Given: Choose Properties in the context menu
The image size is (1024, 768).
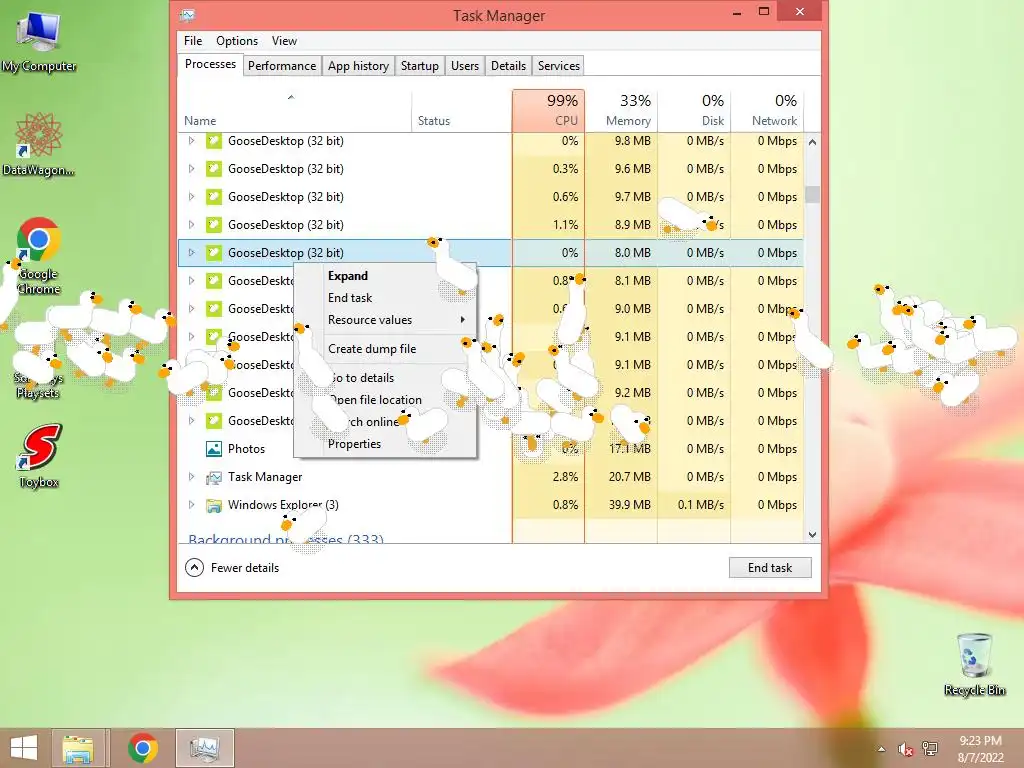Looking at the screenshot, I should click(x=385, y=444).
